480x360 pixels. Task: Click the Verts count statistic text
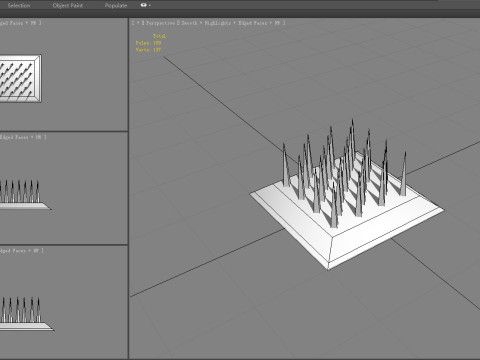pyautogui.click(x=148, y=50)
